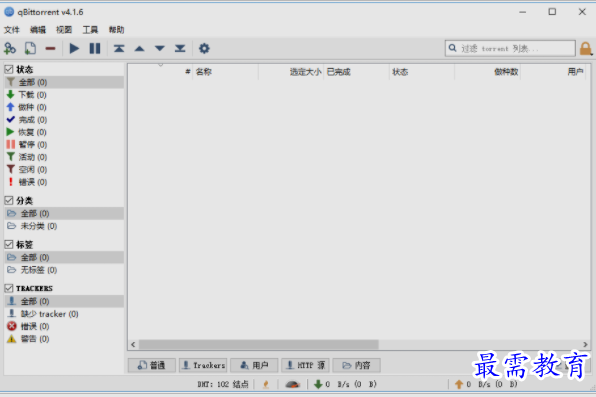Open the 编辑 menu
The width and height of the screenshot is (596, 397).
pyautogui.click(x=38, y=30)
